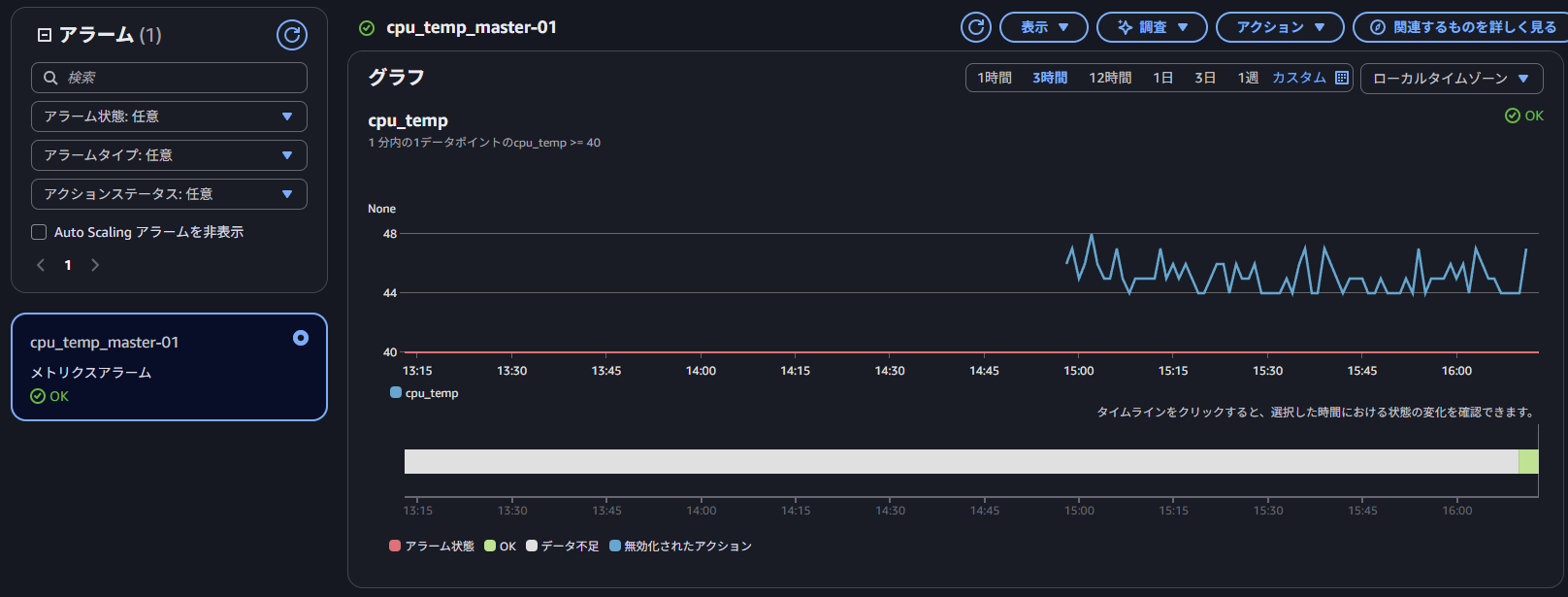This screenshot has width=1568, height=597.
Task: Open the アクションステータス: 任意 dropdown
Action: pos(169,194)
